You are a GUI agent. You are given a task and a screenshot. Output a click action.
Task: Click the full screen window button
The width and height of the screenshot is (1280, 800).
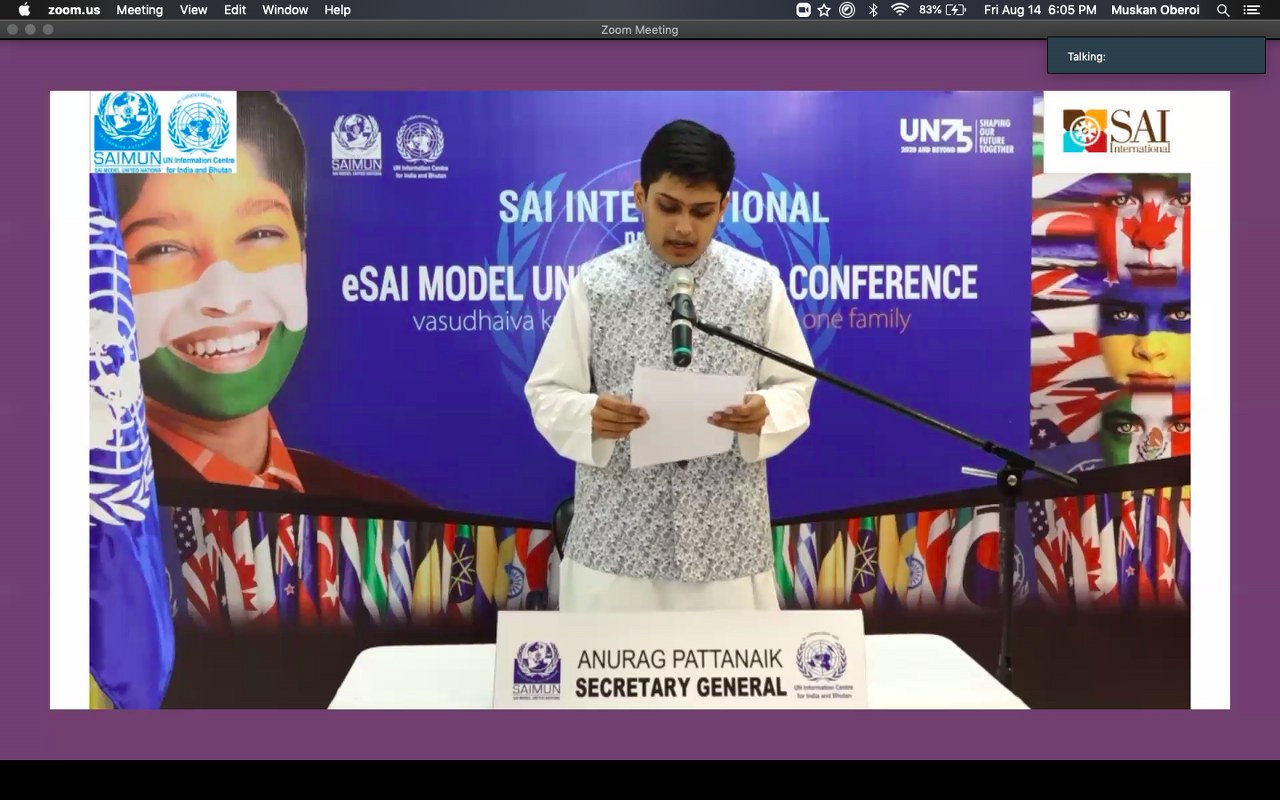click(x=48, y=30)
